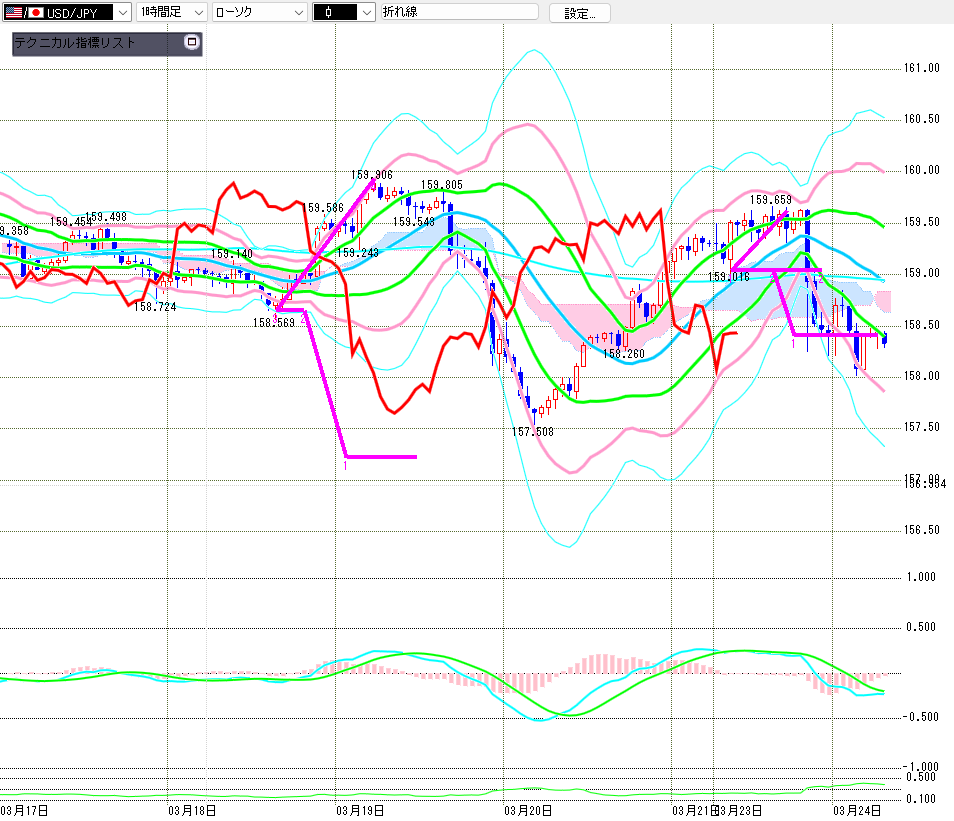Click the 158.569 swing low label
This screenshot has height=821, width=954.
click(x=273, y=323)
